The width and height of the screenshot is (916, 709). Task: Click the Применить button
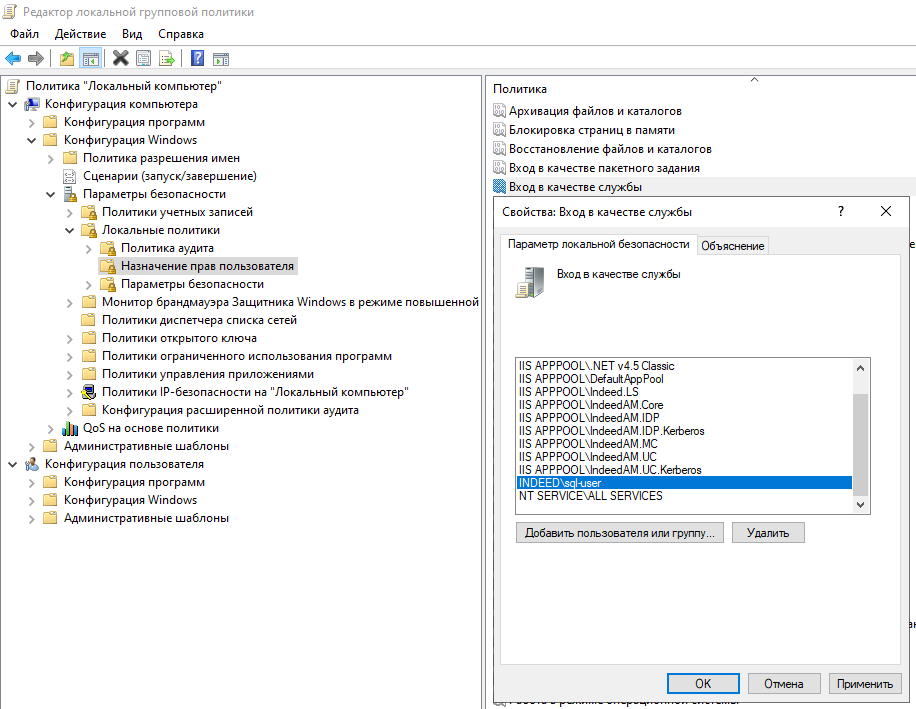pyautogui.click(x=865, y=684)
